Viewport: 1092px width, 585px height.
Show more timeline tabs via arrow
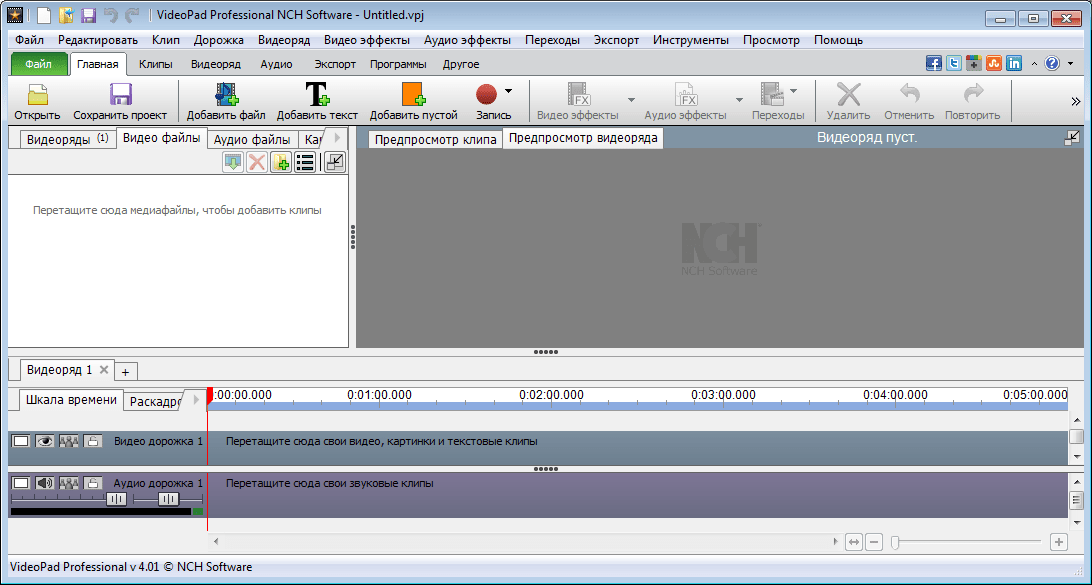(196, 400)
